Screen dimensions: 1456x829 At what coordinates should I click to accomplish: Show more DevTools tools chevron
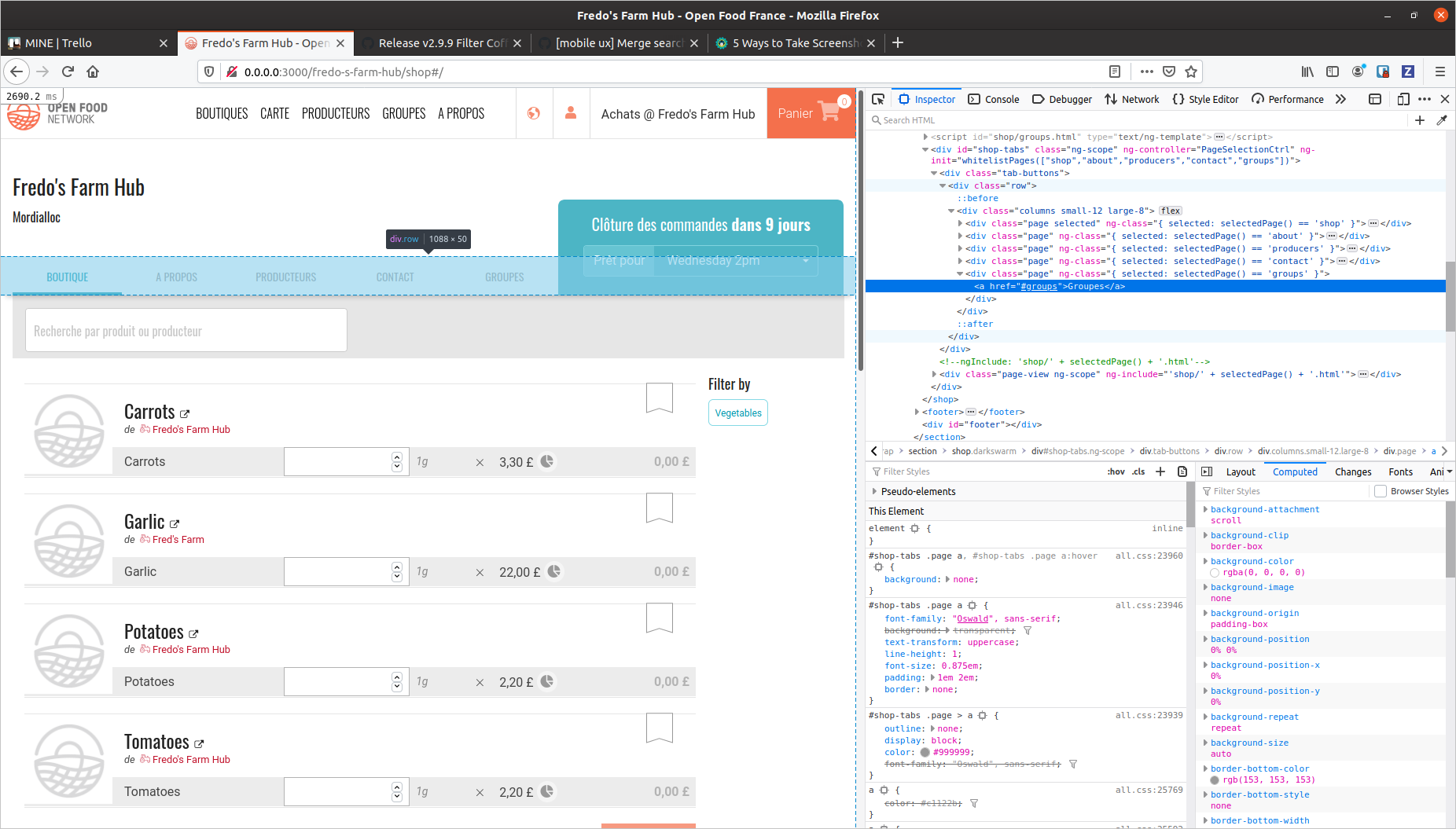1341,99
